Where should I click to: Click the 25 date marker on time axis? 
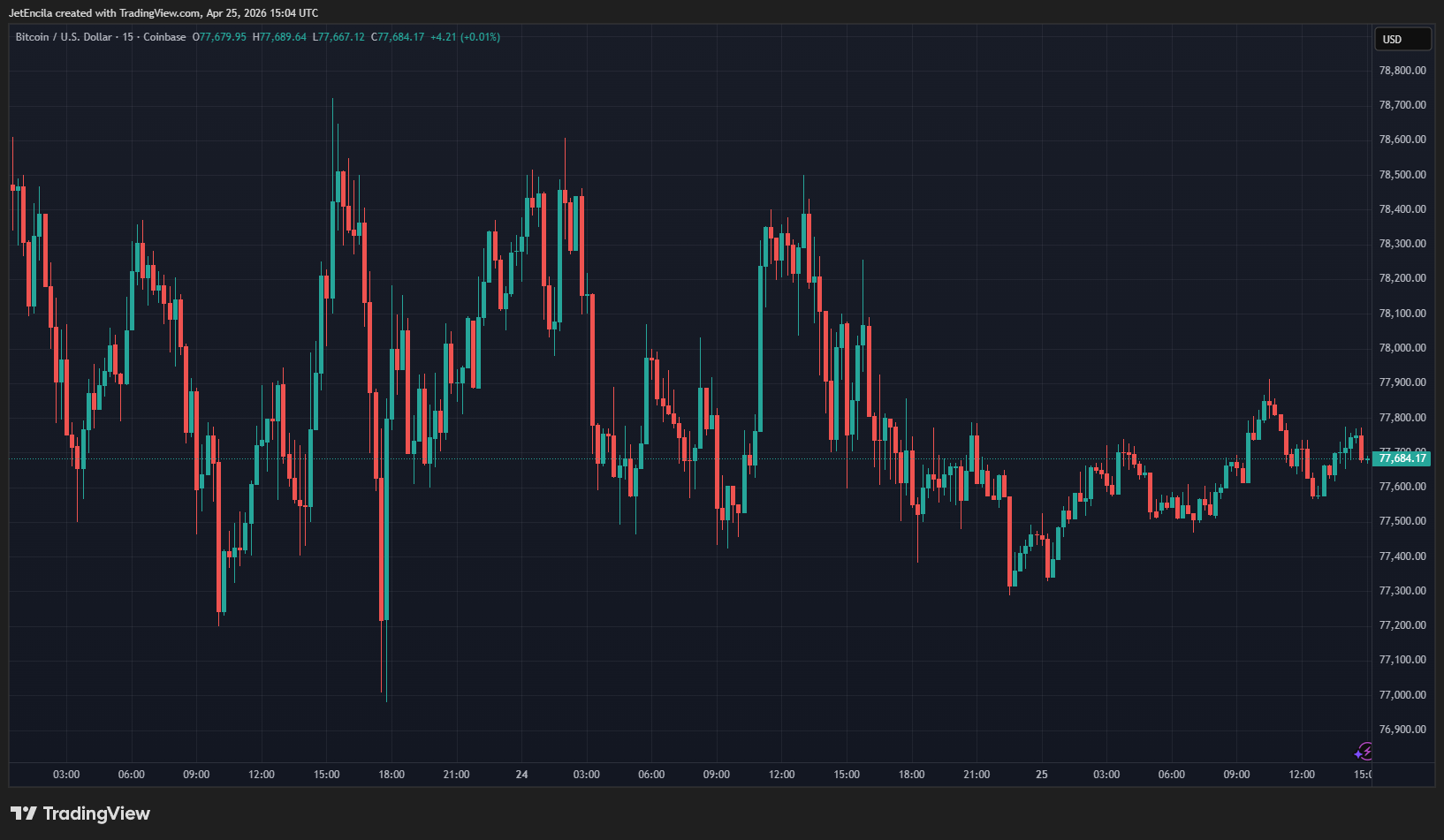[1041, 775]
